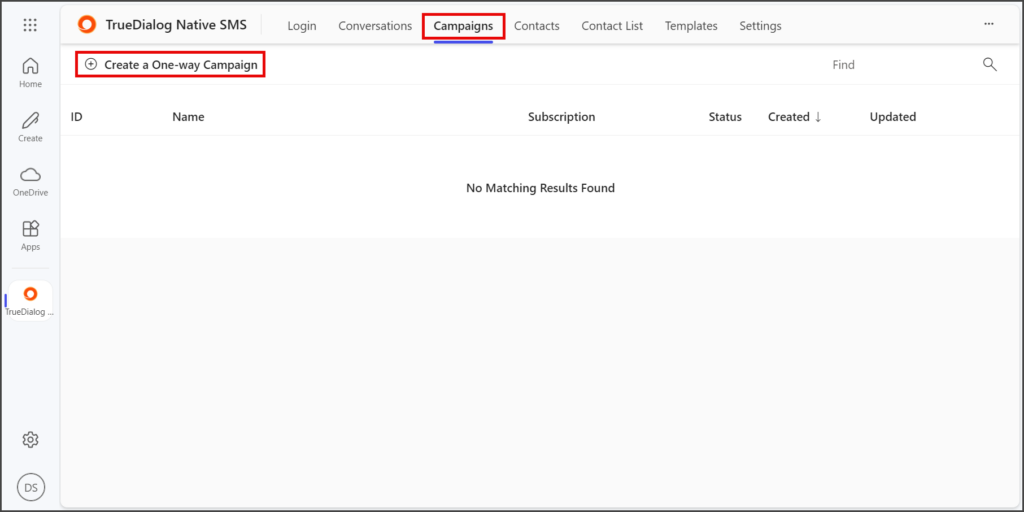Sort by the Name column header
1024x512 pixels.
[x=188, y=117]
